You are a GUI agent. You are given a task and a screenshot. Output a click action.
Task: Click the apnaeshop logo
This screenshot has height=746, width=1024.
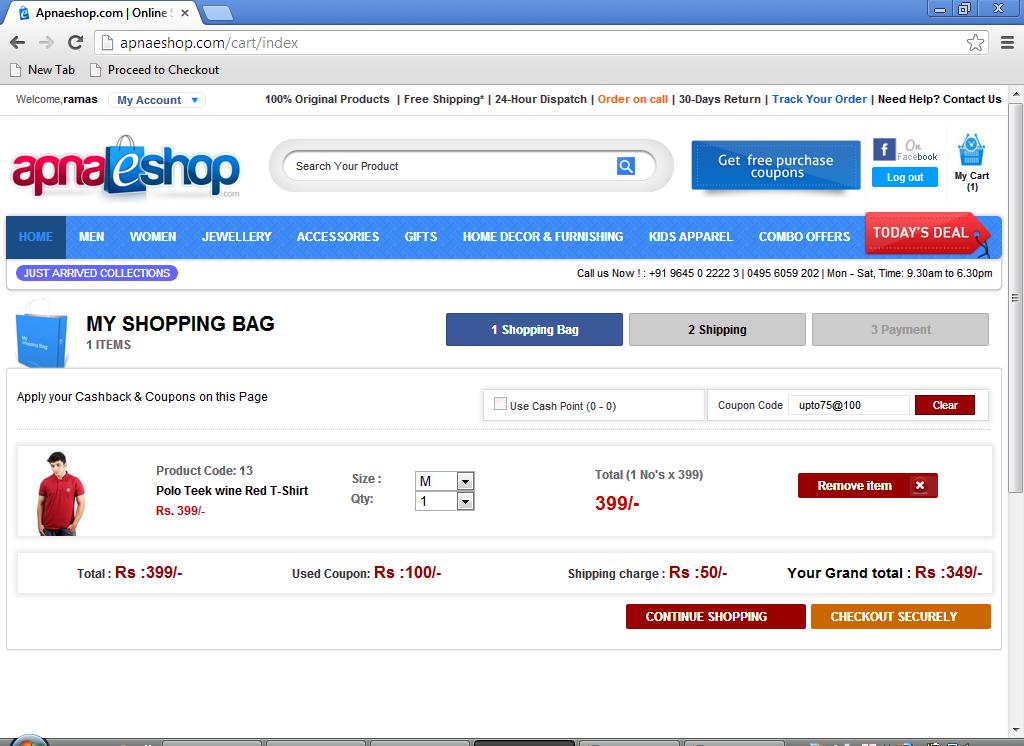pos(126,167)
